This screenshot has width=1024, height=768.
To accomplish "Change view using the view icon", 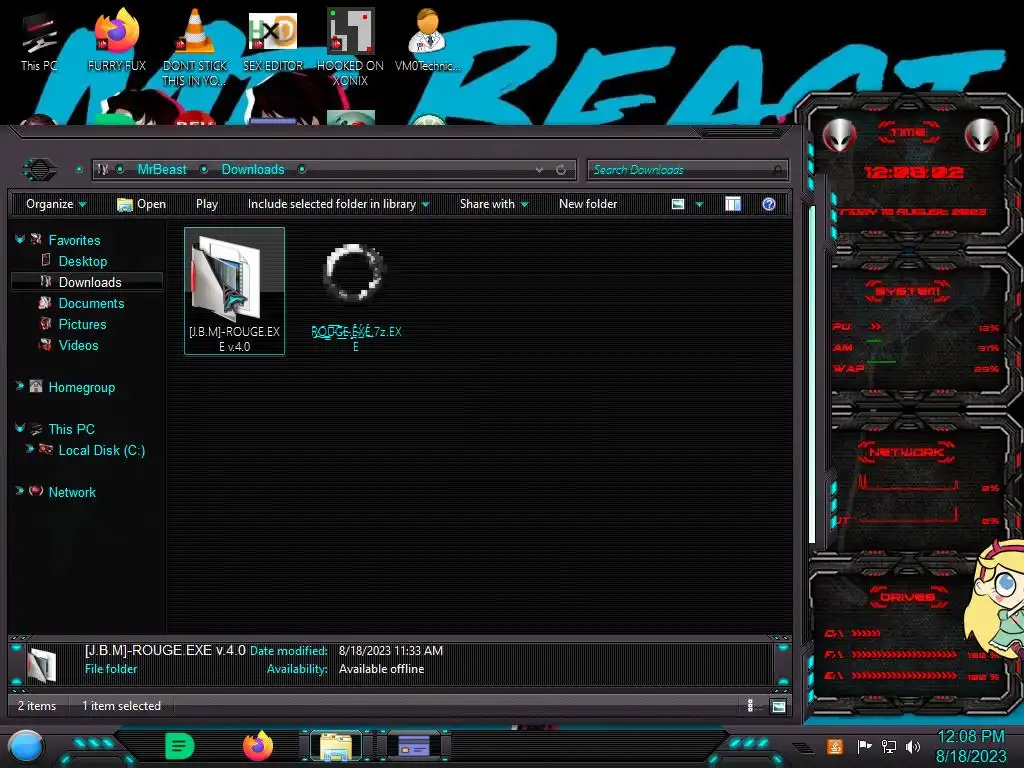I will pyautogui.click(x=678, y=204).
